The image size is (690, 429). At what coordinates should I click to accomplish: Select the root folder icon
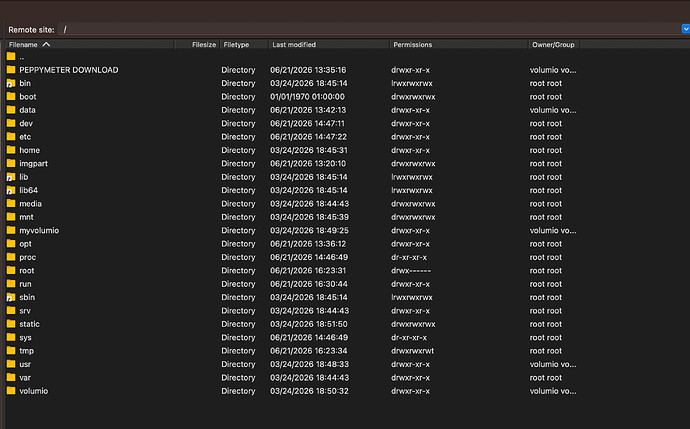[x=11, y=270]
